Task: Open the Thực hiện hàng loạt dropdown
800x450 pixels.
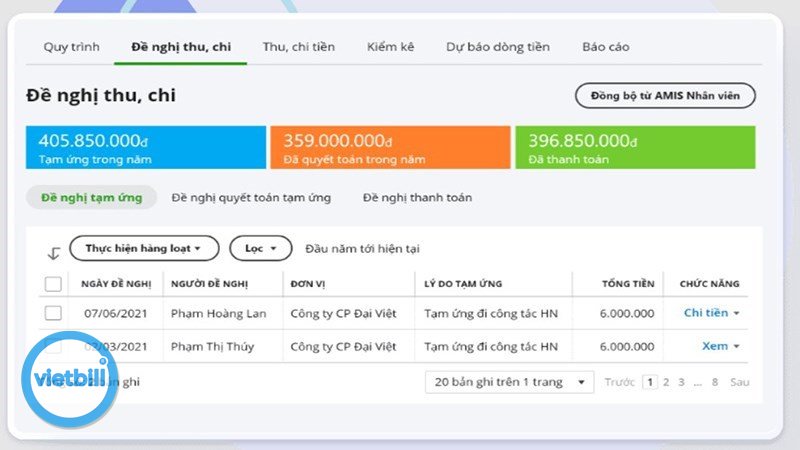Action: click(143, 248)
